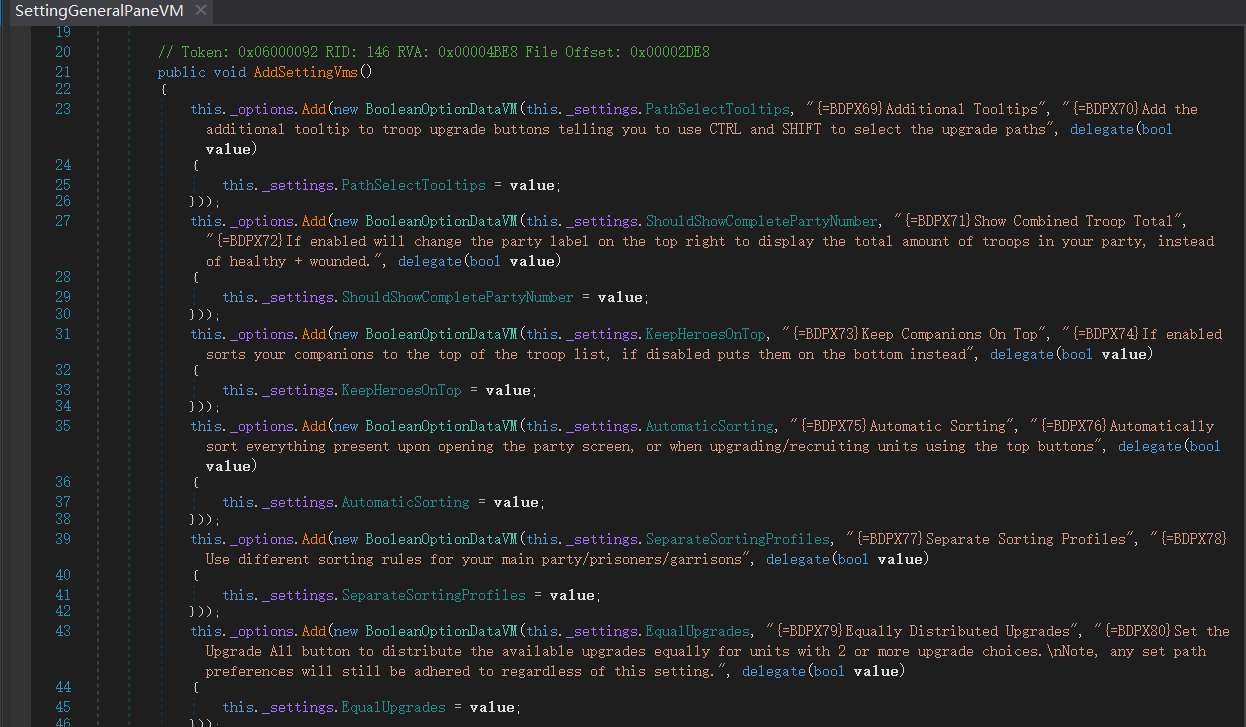Click PathSelectTooltips in the line 23 constructor call
The image size is (1246, 727).
tap(717, 109)
